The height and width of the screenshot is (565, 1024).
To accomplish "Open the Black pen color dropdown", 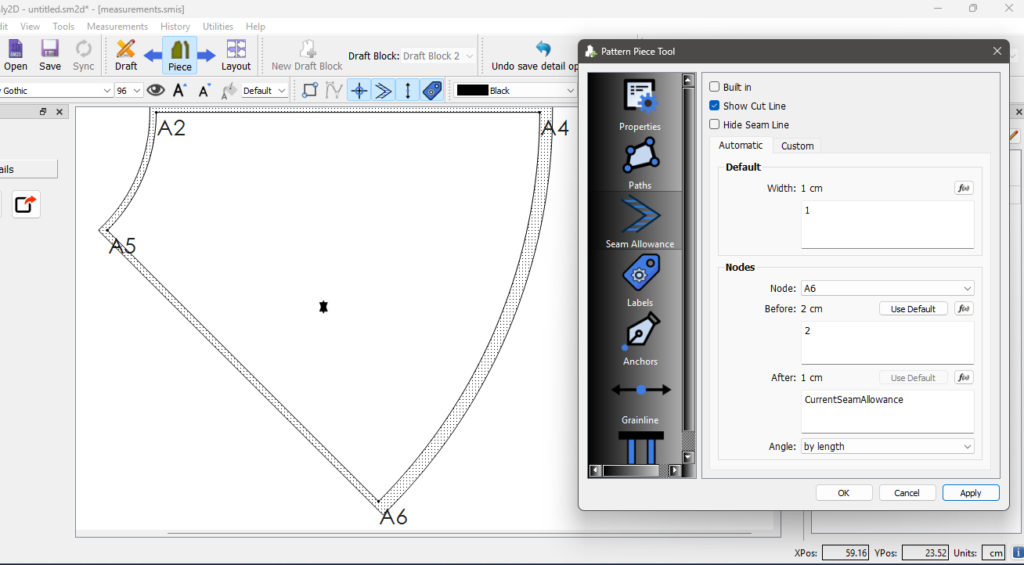I will (x=516, y=91).
